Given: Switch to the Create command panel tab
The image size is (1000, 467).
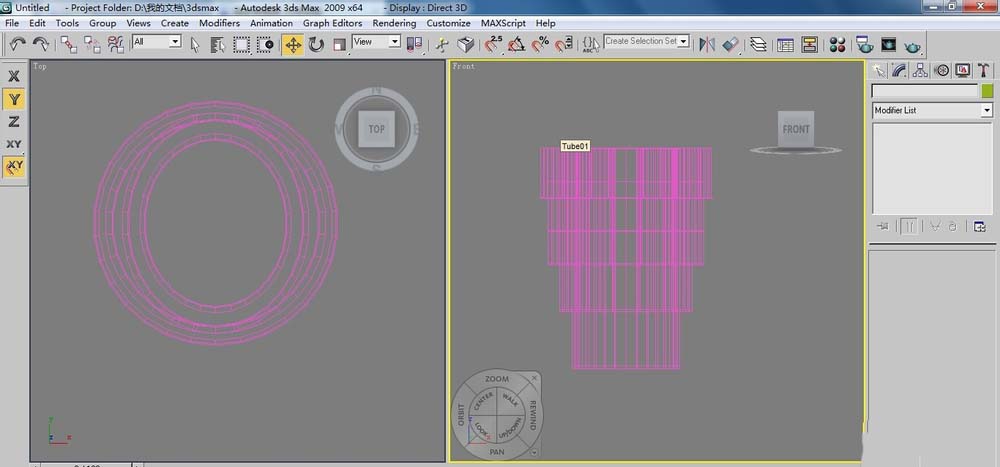Looking at the screenshot, I should pos(879,70).
